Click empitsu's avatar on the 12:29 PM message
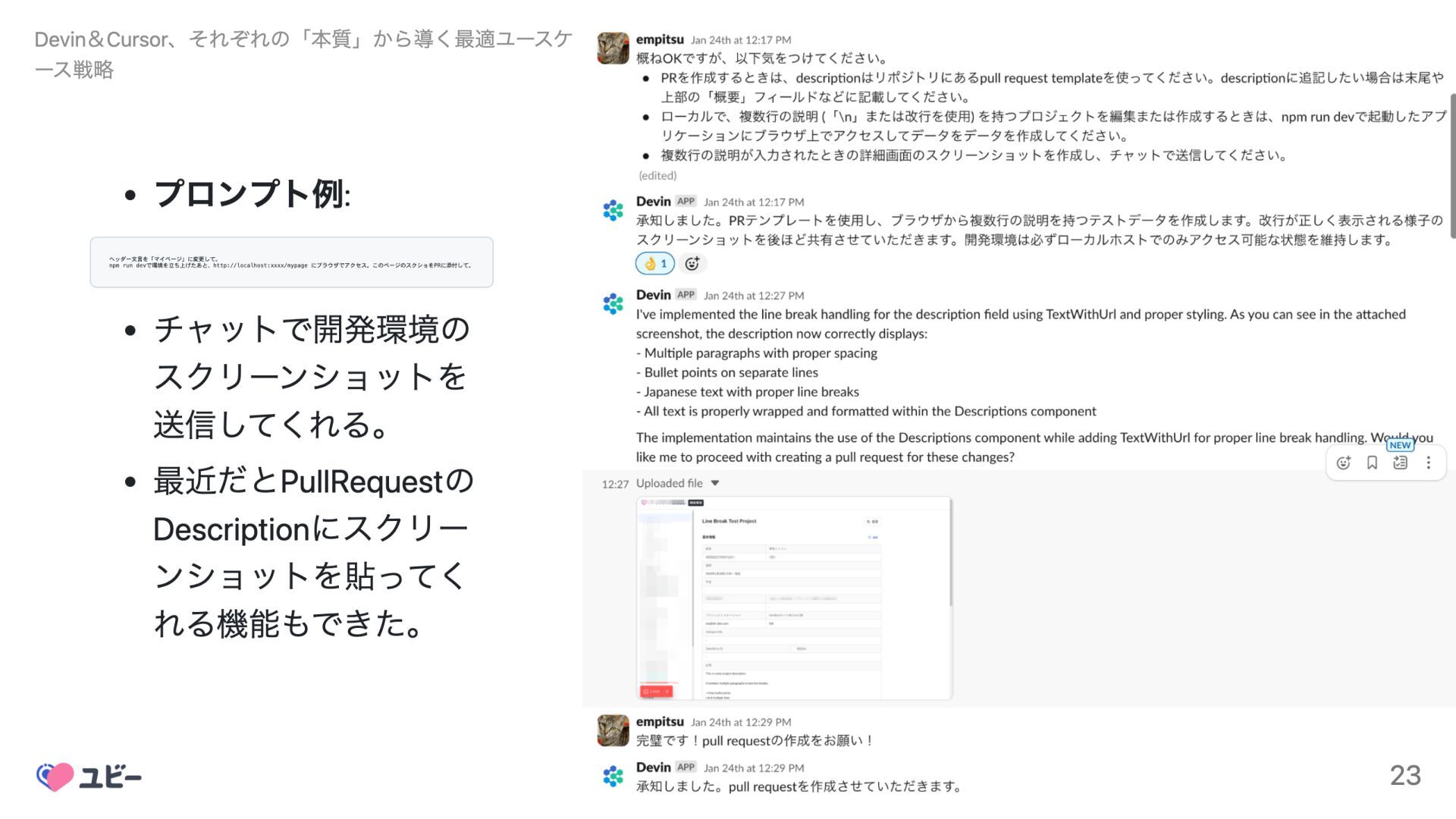This screenshot has height=819, width=1456. [613, 730]
